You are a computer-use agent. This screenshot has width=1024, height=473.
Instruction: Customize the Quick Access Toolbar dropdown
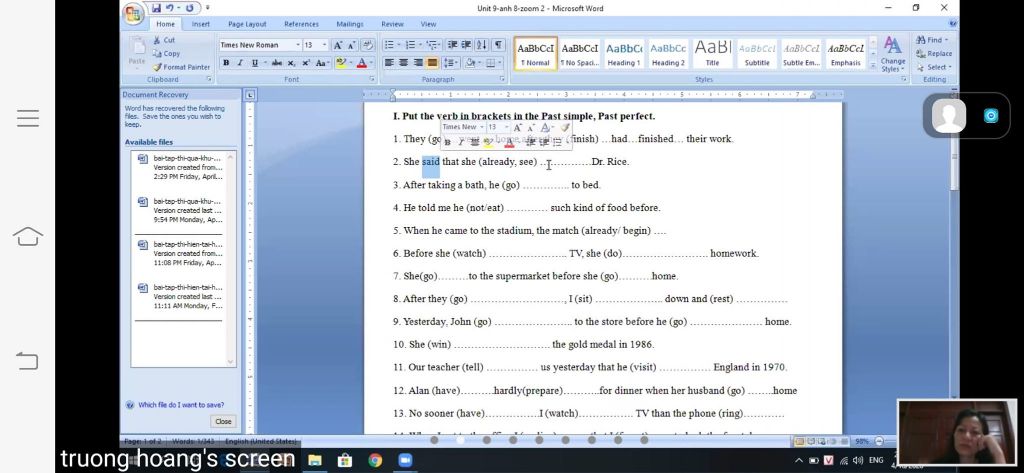pyautogui.click(x=208, y=8)
